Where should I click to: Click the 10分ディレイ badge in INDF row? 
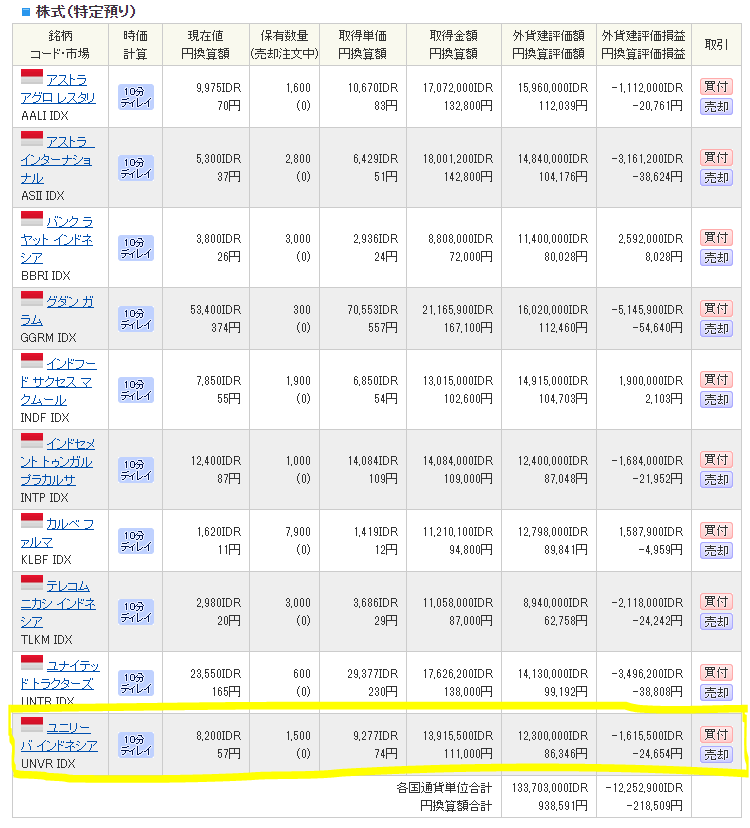click(136, 390)
